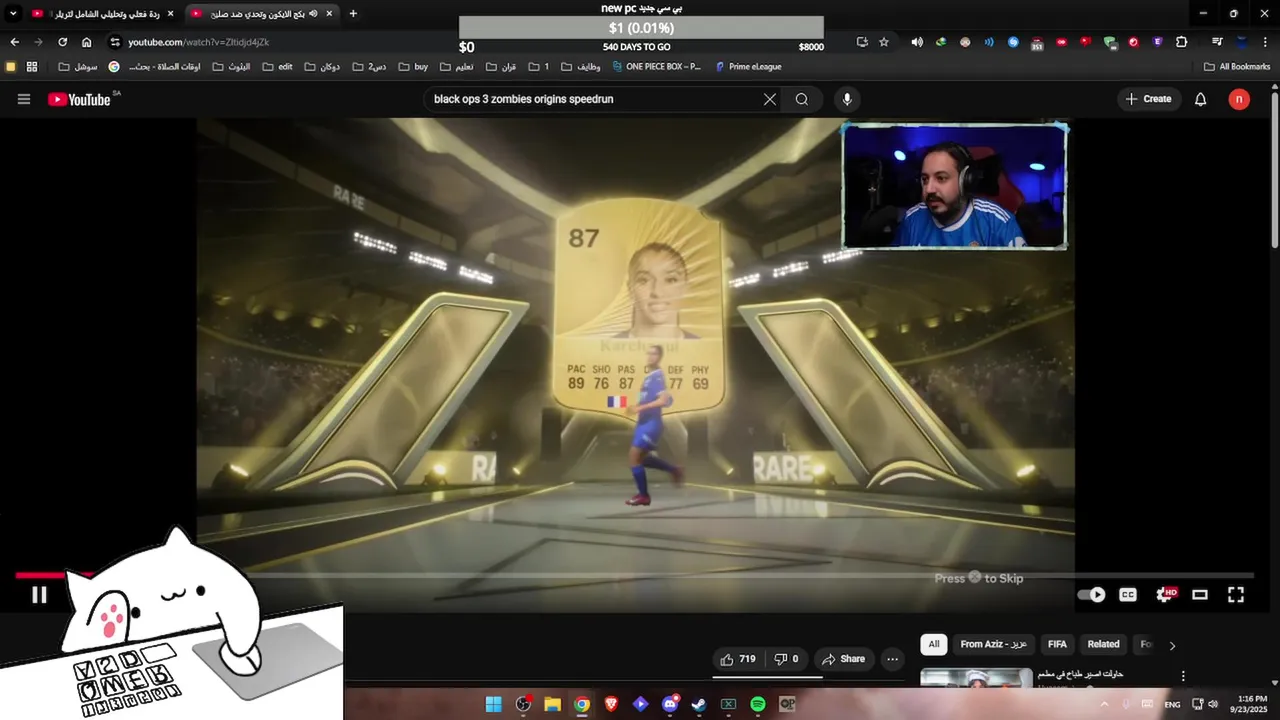Image resolution: width=1280 pixels, height=720 pixels.
Task: Open File Explorer from taskbar
Action: 552,704
